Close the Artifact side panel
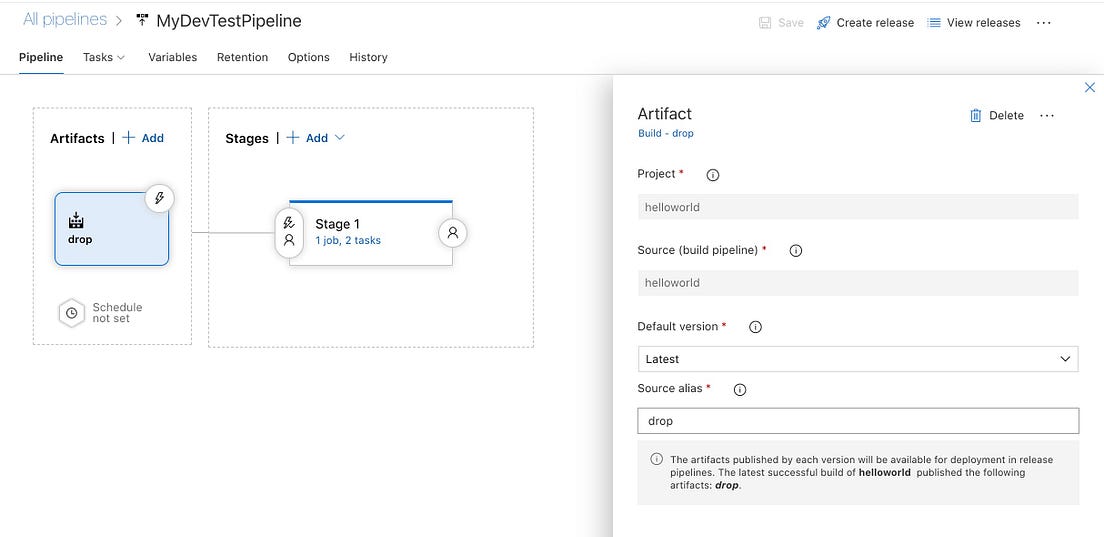The height and width of the screenshot is (537, 1104). point(1090,88)
